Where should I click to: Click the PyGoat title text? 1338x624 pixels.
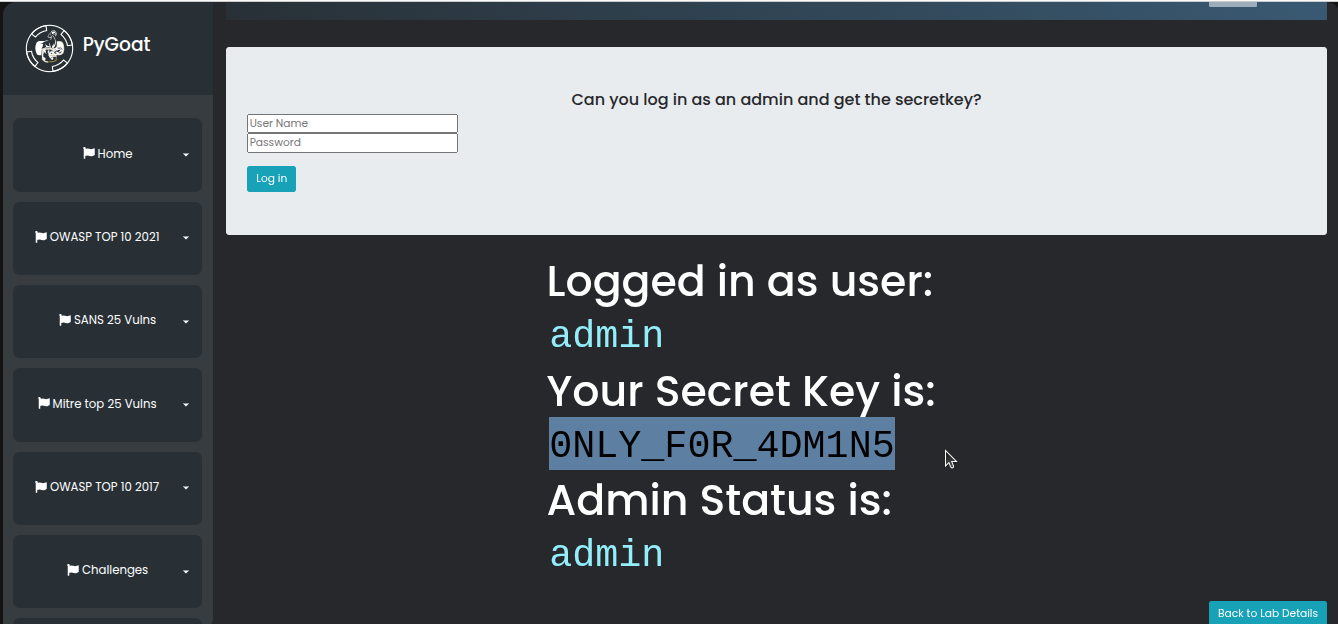[117, 45]
